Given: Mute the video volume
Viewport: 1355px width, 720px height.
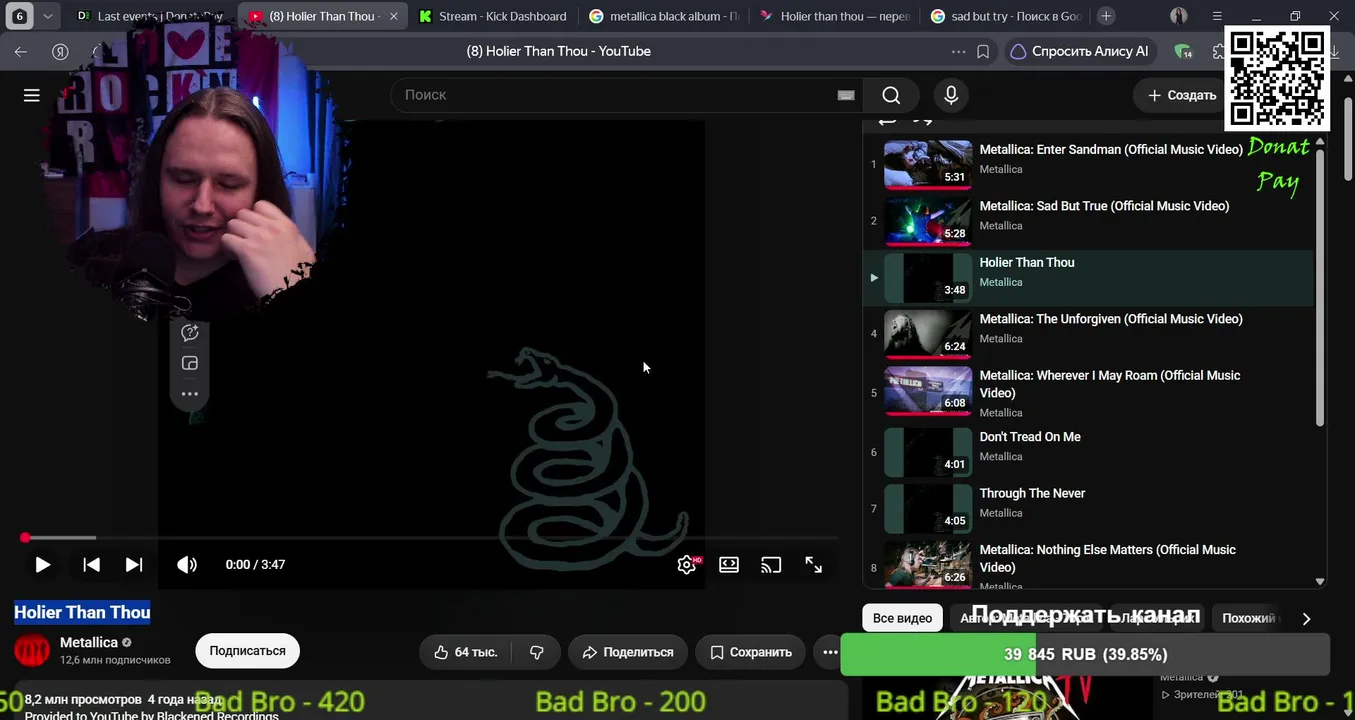Looking at the screenshot, I should 187,565.
